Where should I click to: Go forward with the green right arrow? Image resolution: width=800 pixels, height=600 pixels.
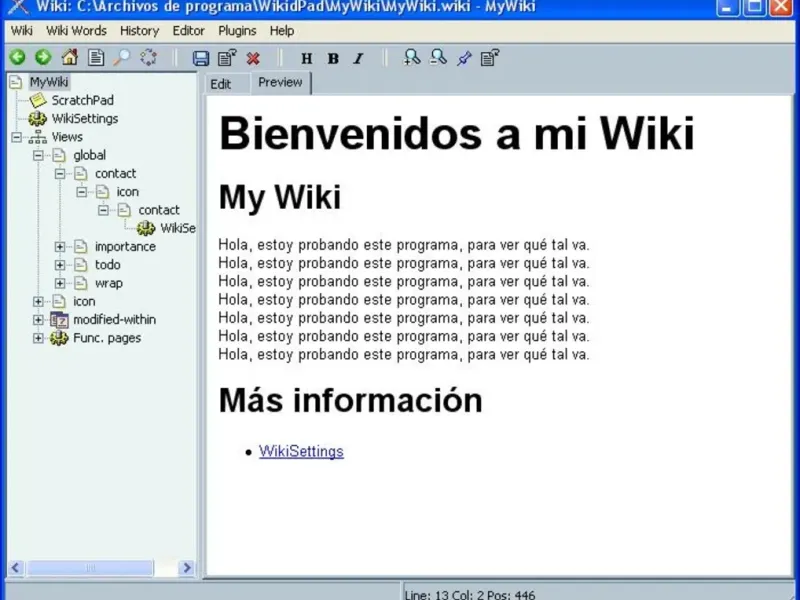coord(43,57)
